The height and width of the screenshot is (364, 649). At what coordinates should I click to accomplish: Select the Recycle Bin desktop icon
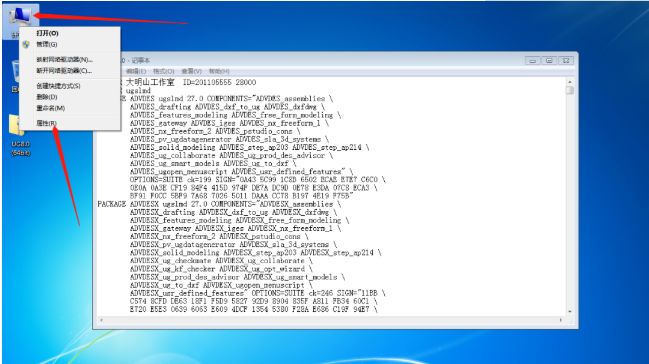(x=15, y=76)
